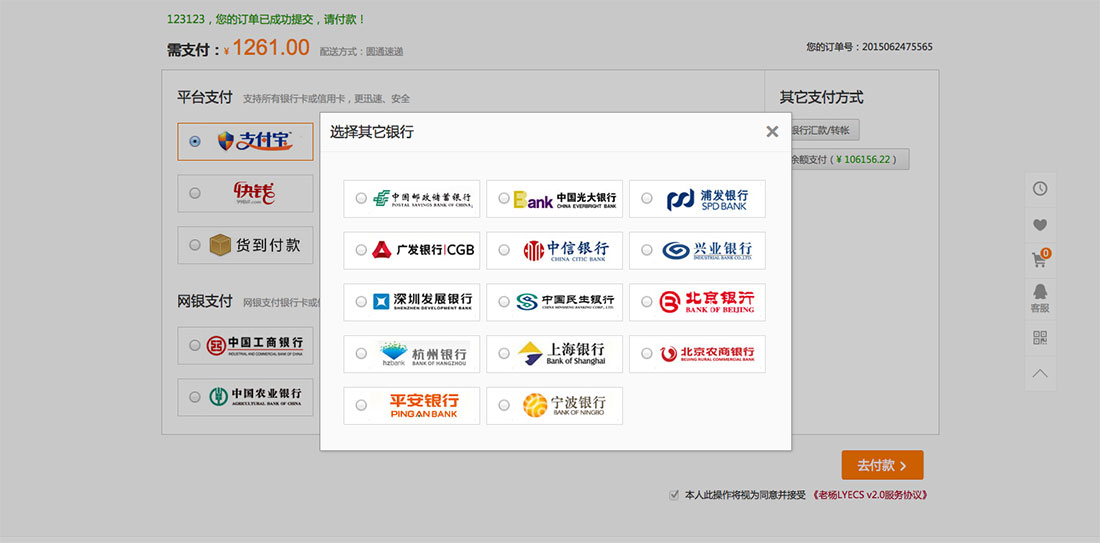Select the 支付宝 Alipay radio button
This screenshot has width=1100, height=543.
(195, 141)
